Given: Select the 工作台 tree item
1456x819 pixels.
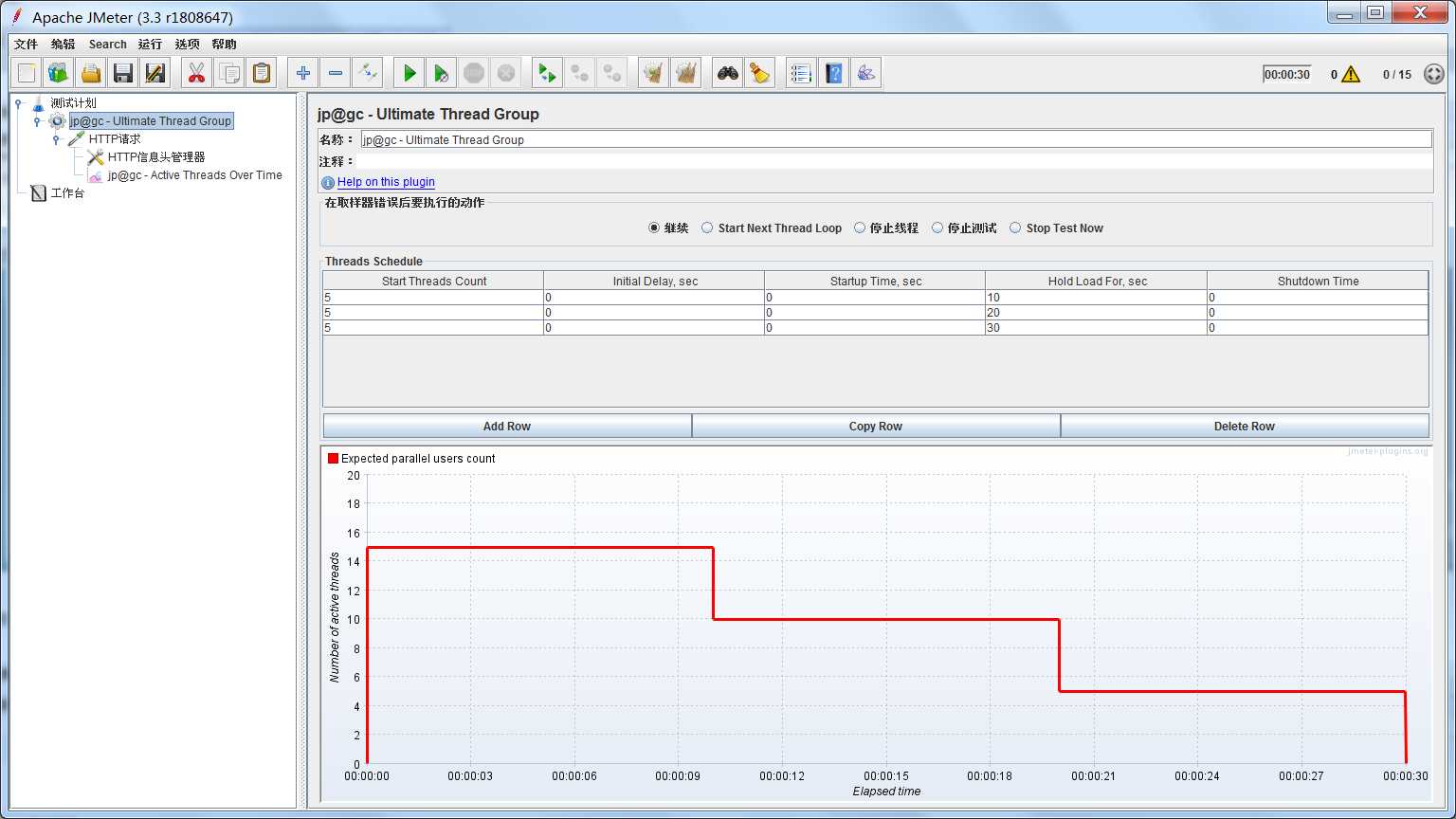Looking at the screenshot, I should pos(67,193).
